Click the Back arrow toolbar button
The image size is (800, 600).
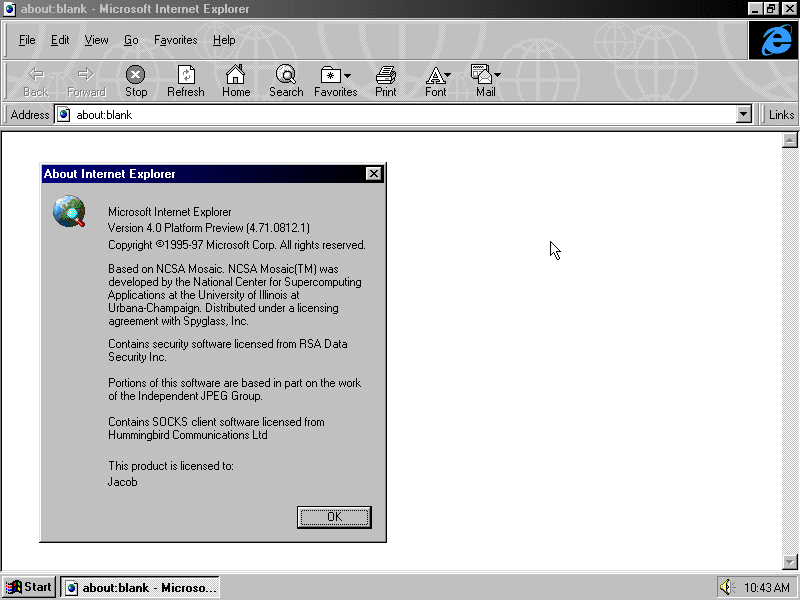coord(36,81)
